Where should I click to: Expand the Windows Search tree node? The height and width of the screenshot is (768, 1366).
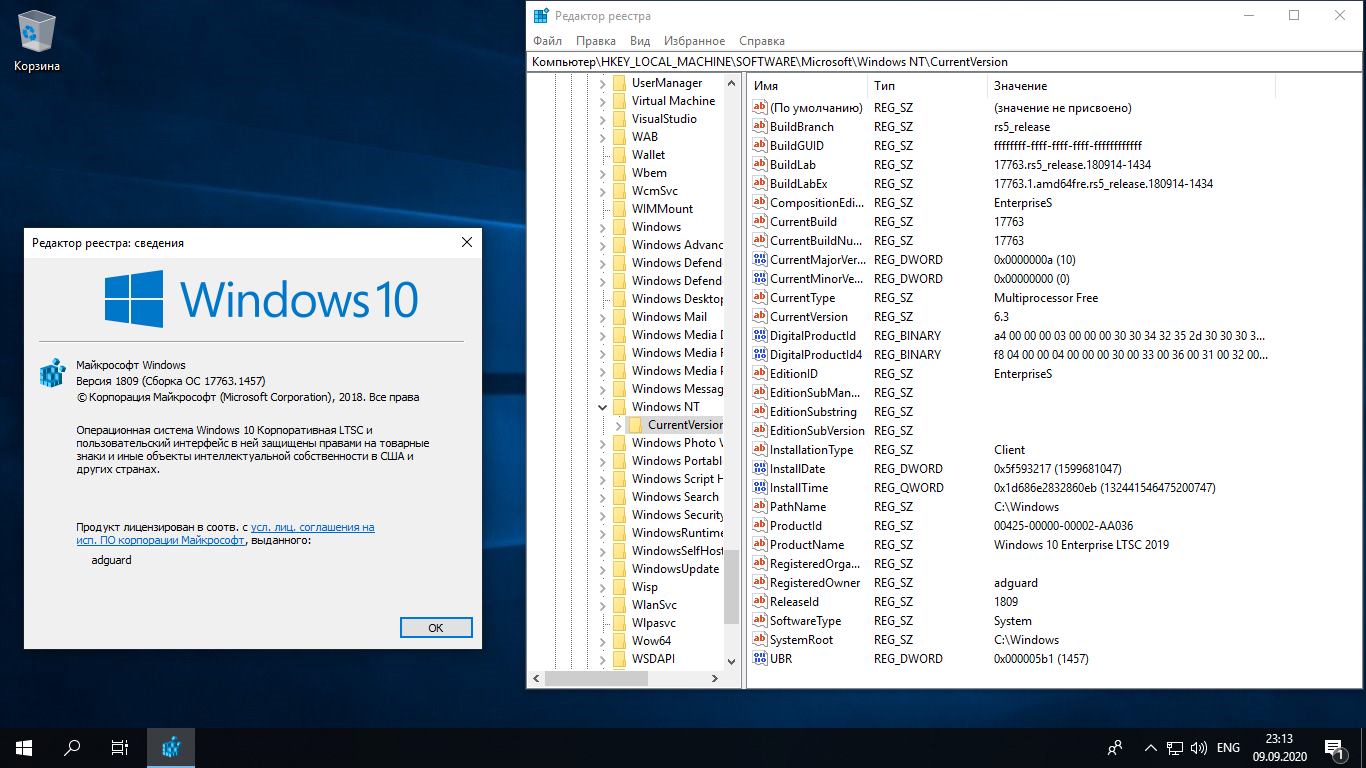pyautogui.click(x=603, y=497)
